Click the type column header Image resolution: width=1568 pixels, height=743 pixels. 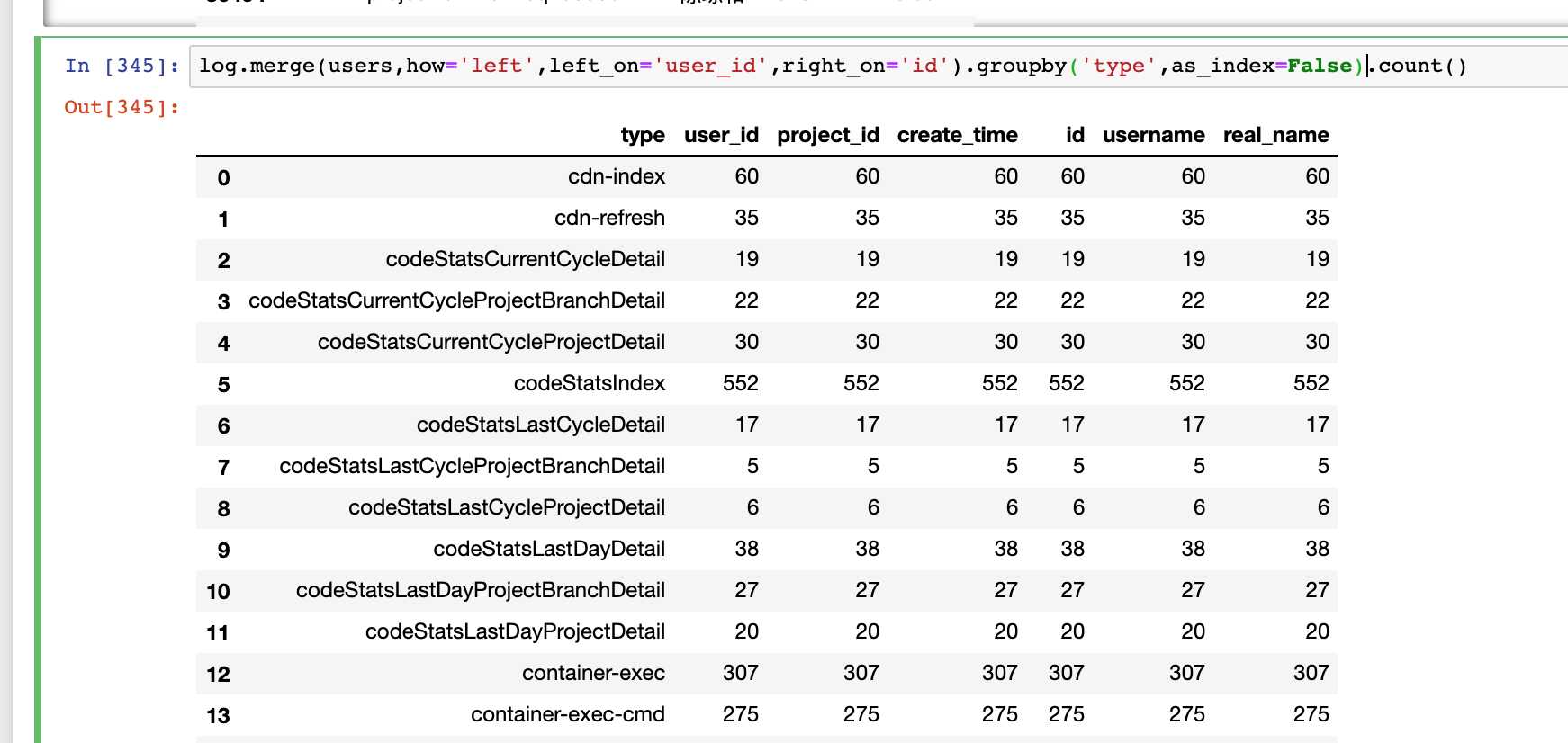(x=643, y=136)
